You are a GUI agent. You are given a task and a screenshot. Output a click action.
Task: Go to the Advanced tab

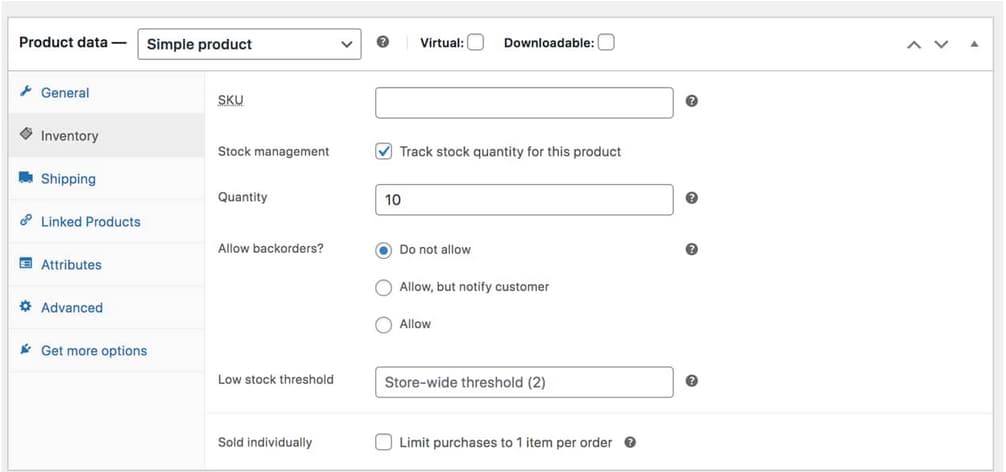pyautogui.click(x=107, y=307)
